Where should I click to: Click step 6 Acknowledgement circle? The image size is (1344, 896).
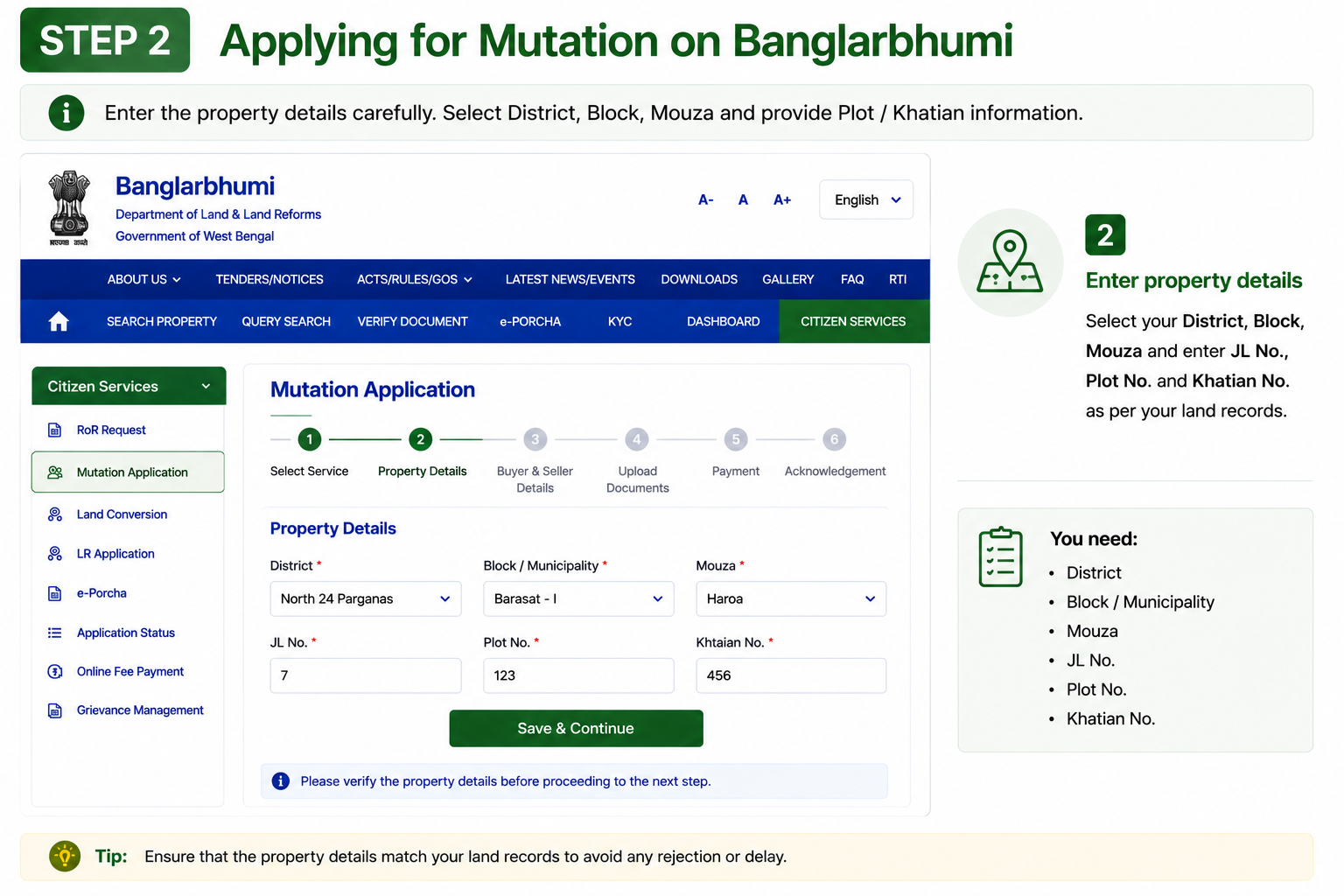click(x=835, y=439)
